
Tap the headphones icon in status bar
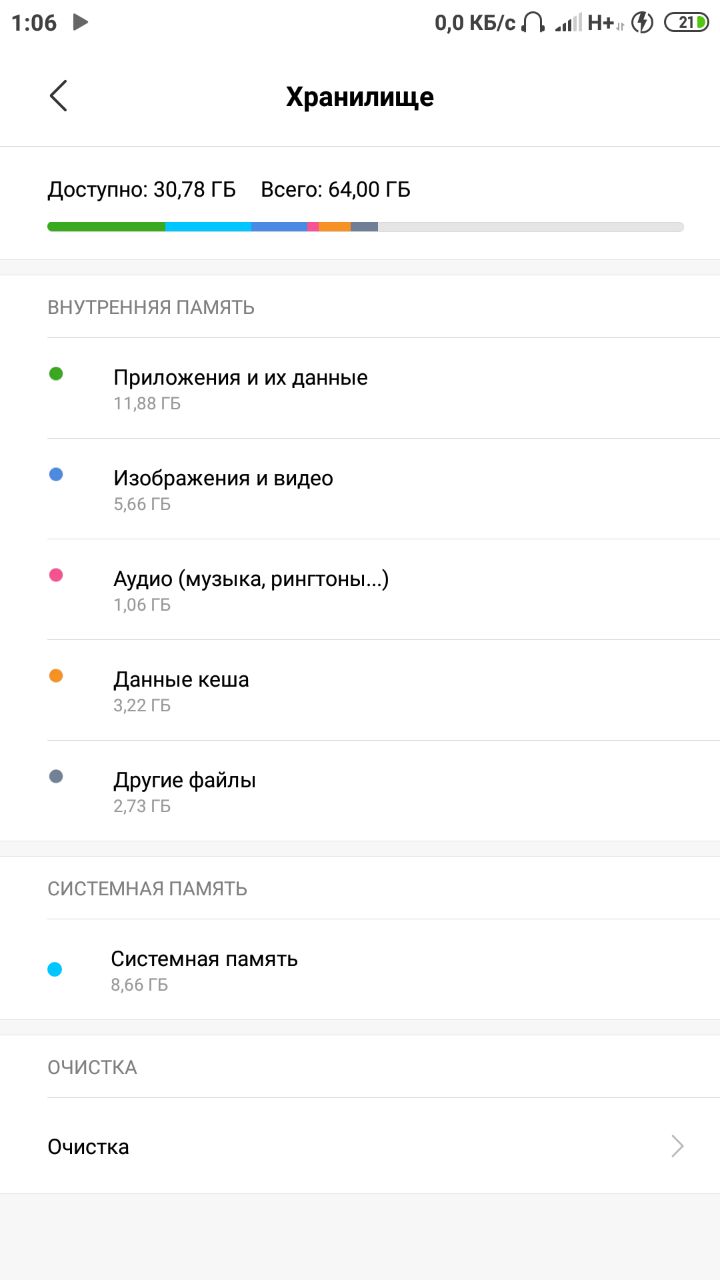pos(533,22)
